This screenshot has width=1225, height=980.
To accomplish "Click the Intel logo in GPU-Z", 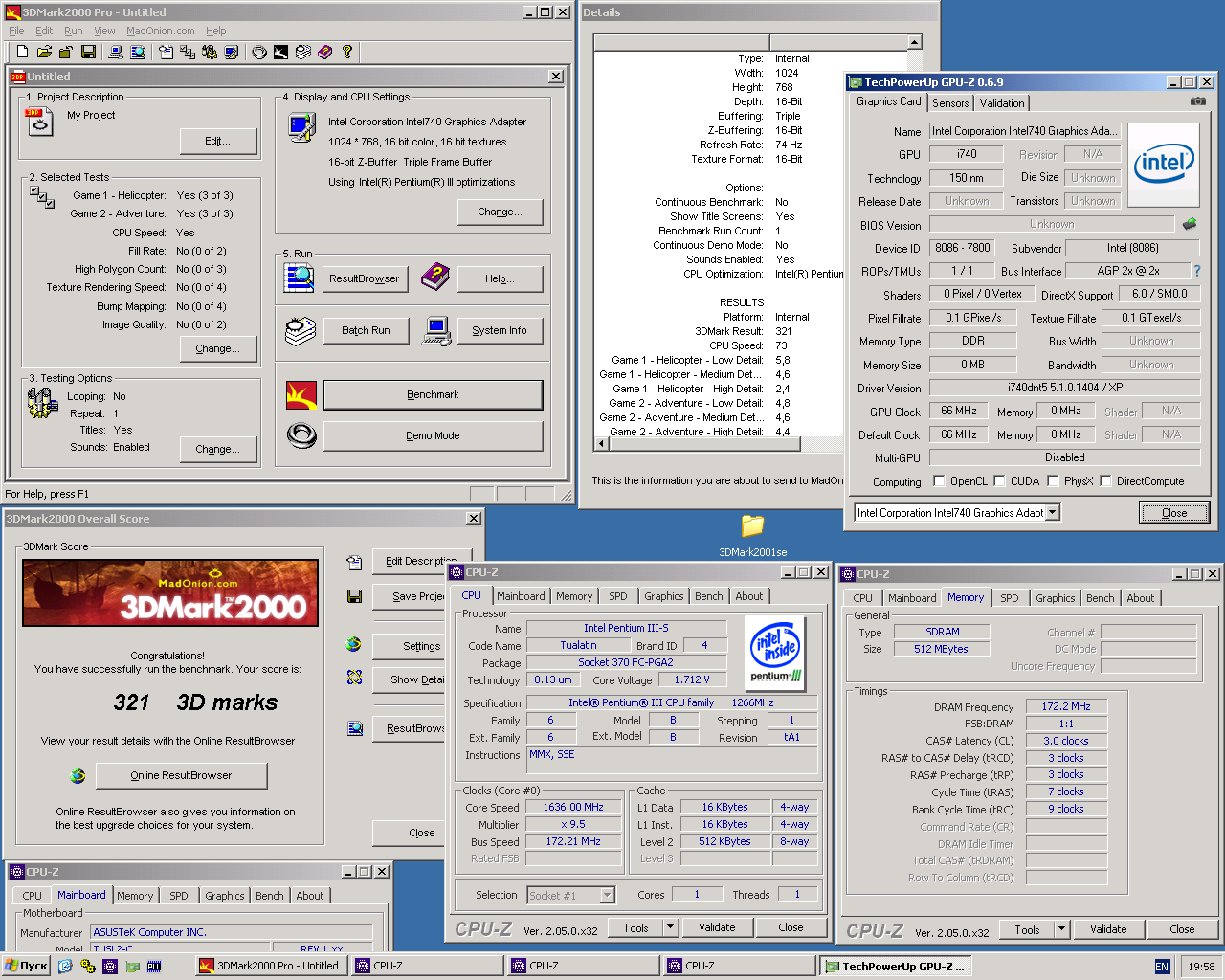I will [1164, 165].
